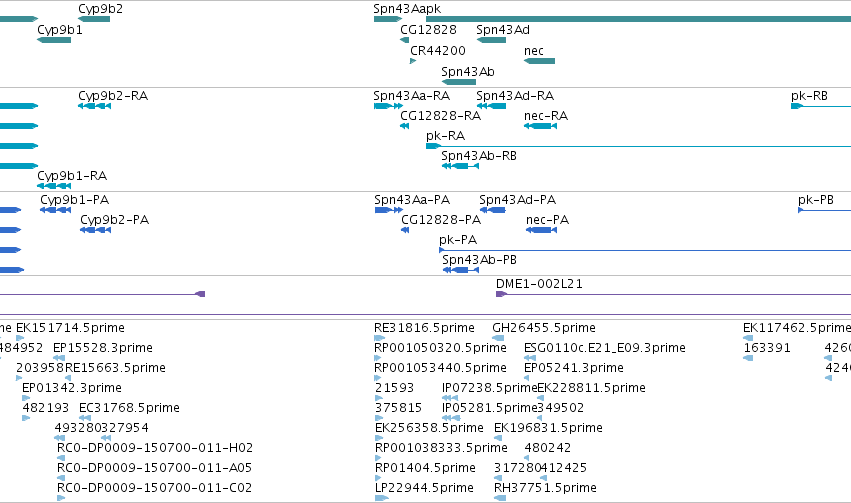Image resolution: width=851 pixels, height=503 pixels.
Task: Select the 163391 feature label
Action: pyautogui.click(x=767, y=348)
